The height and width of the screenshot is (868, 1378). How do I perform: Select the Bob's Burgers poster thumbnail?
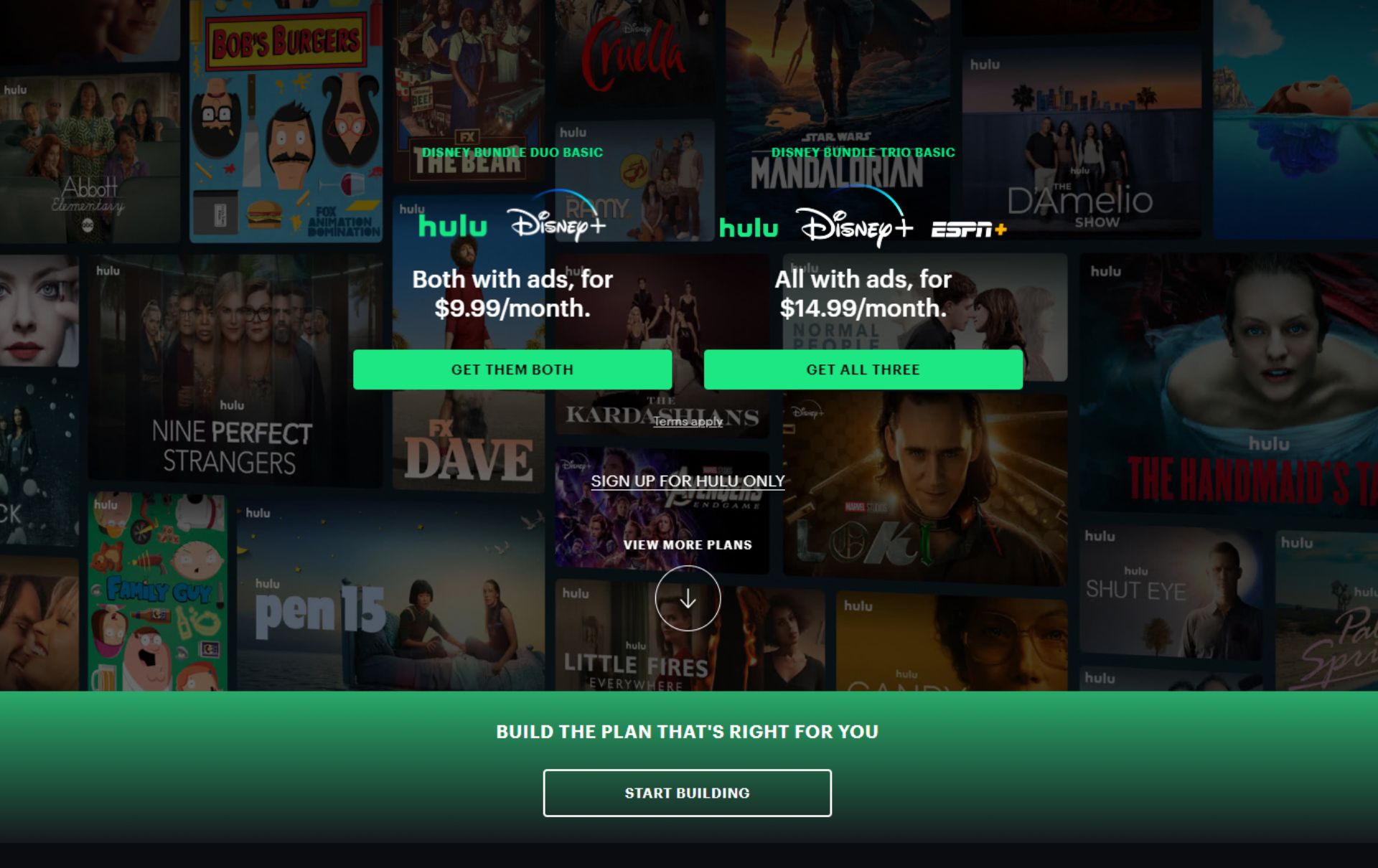pyautogui.click(x=286, y=121)
